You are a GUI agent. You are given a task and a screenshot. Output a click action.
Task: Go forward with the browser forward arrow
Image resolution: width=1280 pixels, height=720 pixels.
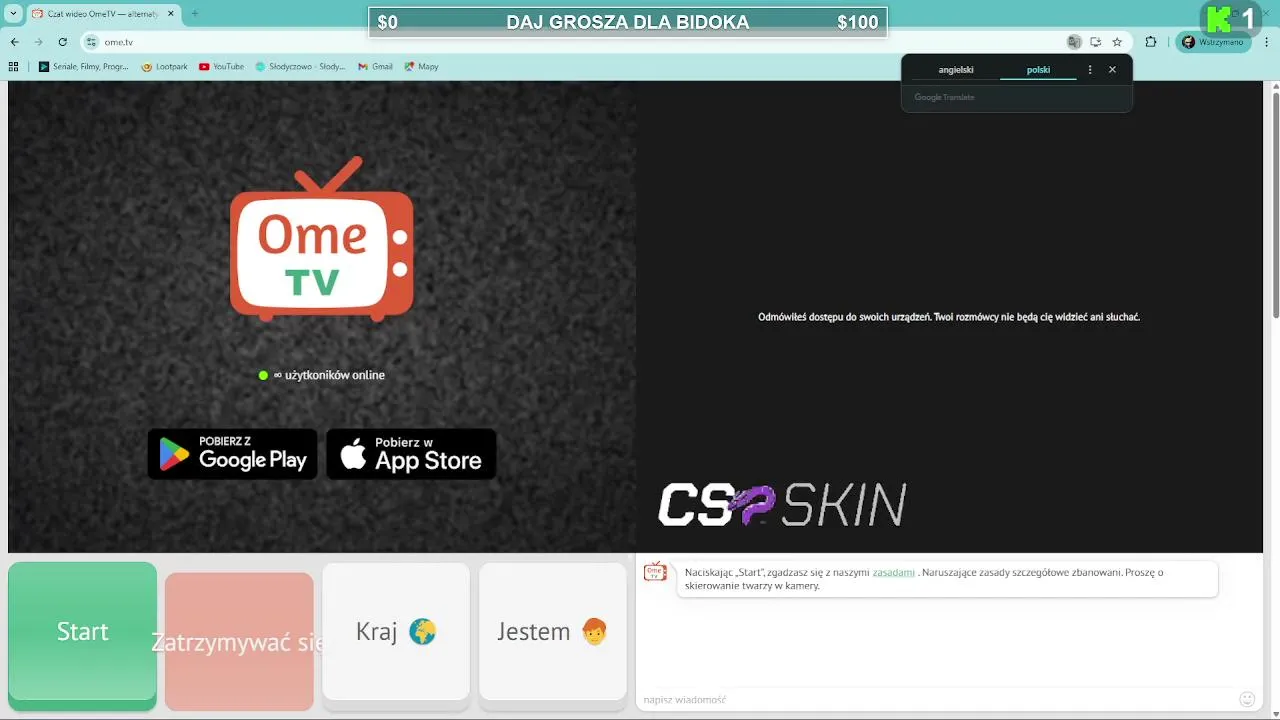point(39,42)
